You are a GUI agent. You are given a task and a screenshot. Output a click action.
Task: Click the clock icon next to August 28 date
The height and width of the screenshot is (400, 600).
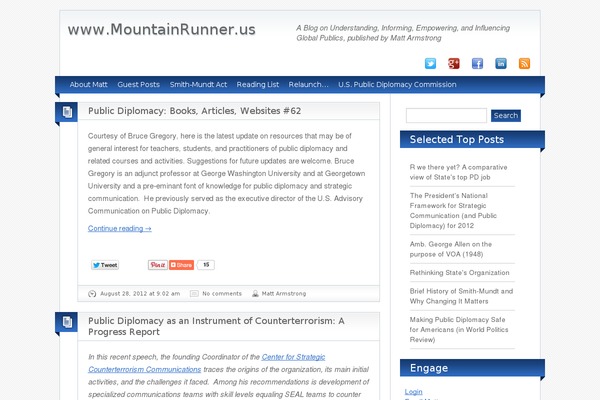coord(92,294)
